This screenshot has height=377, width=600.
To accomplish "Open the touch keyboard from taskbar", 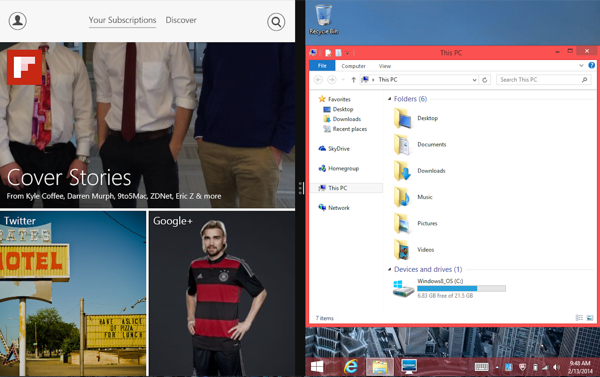I will (481, 367).
